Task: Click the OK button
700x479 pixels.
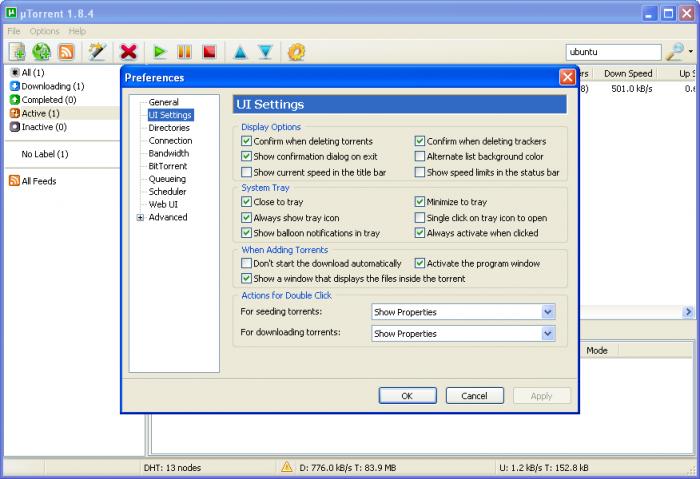Action: (x=407, y=395)
